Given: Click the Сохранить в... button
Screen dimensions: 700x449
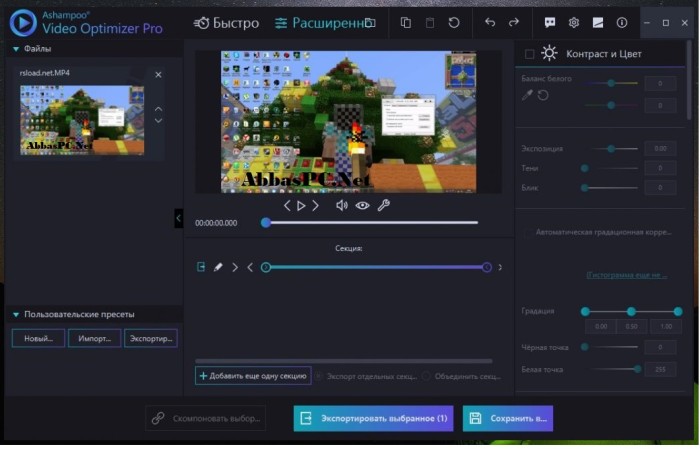Looking at the screenshot, I should pyautogui.click(x=508, y=418).
